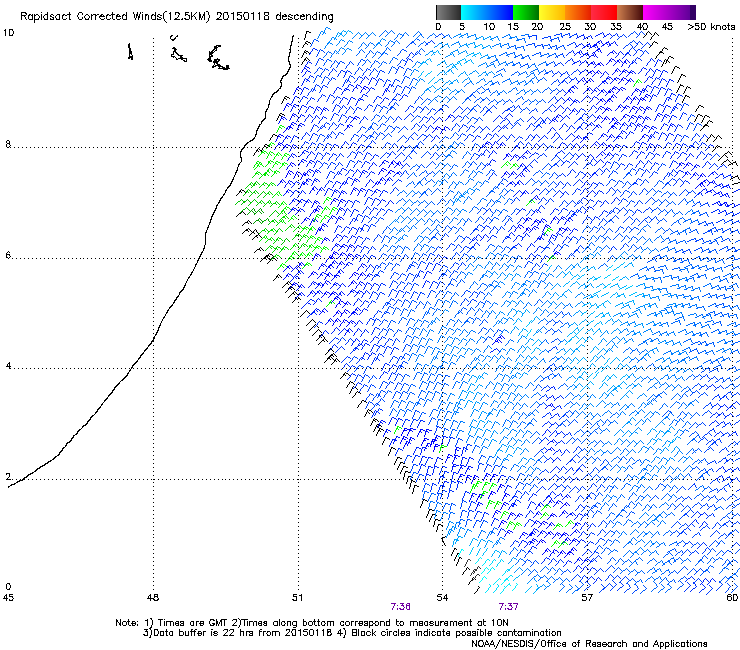The image size is (740, 650).
Task: Click latitude axis label 2
Action: click(x=8, y=477)
